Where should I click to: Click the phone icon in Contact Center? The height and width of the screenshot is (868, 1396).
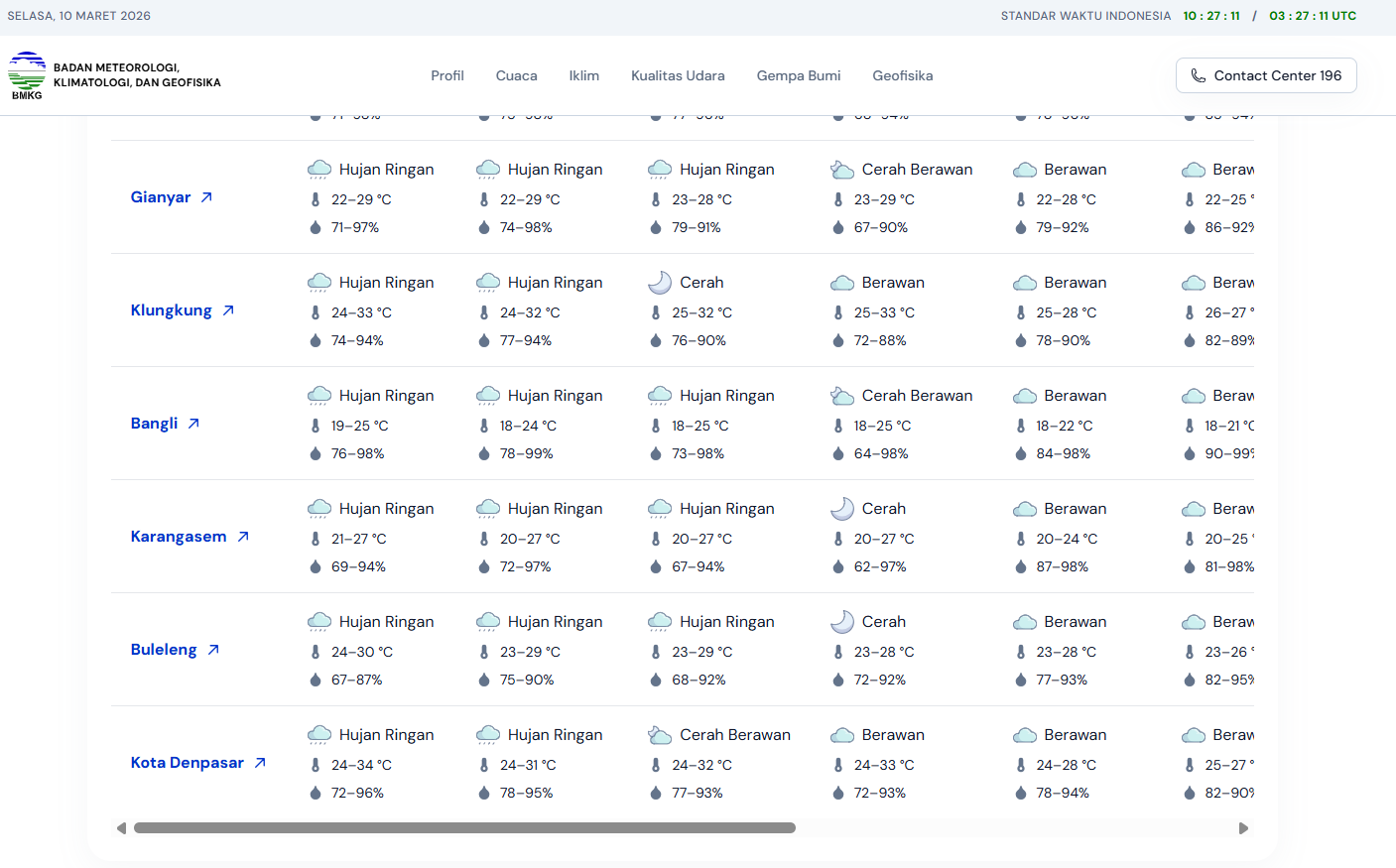coord(1198,75)
